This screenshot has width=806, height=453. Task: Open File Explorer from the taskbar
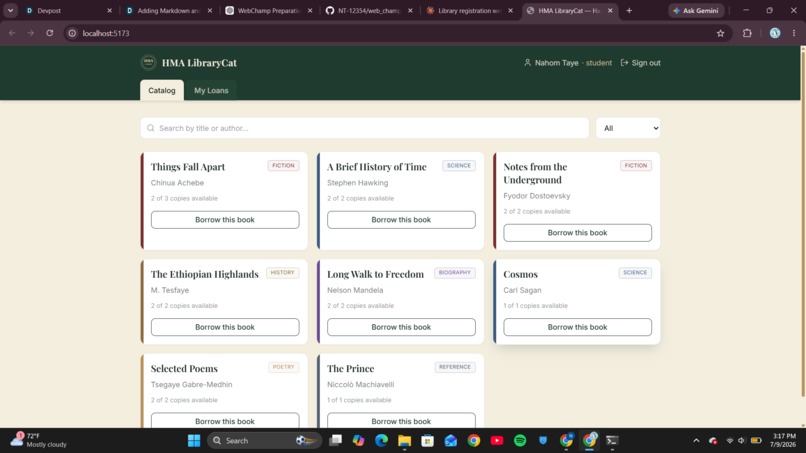point(405,441)
